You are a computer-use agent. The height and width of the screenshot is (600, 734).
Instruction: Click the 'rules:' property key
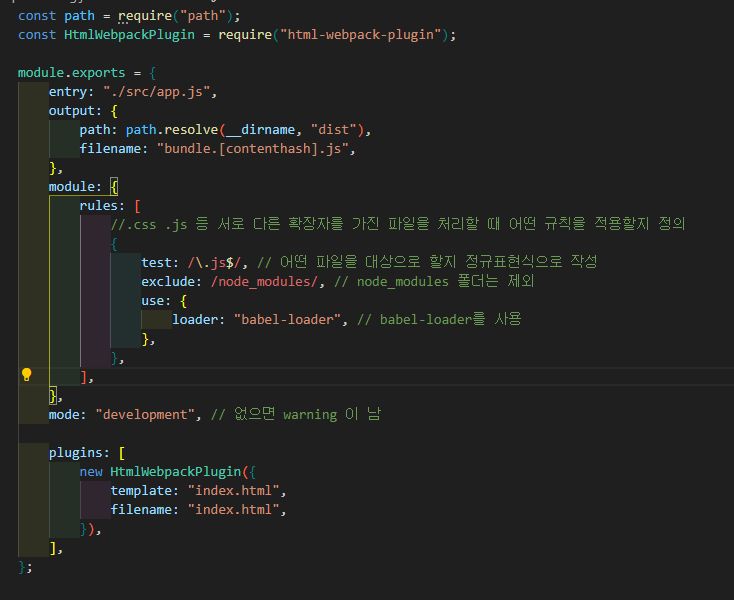click(102, 205)
